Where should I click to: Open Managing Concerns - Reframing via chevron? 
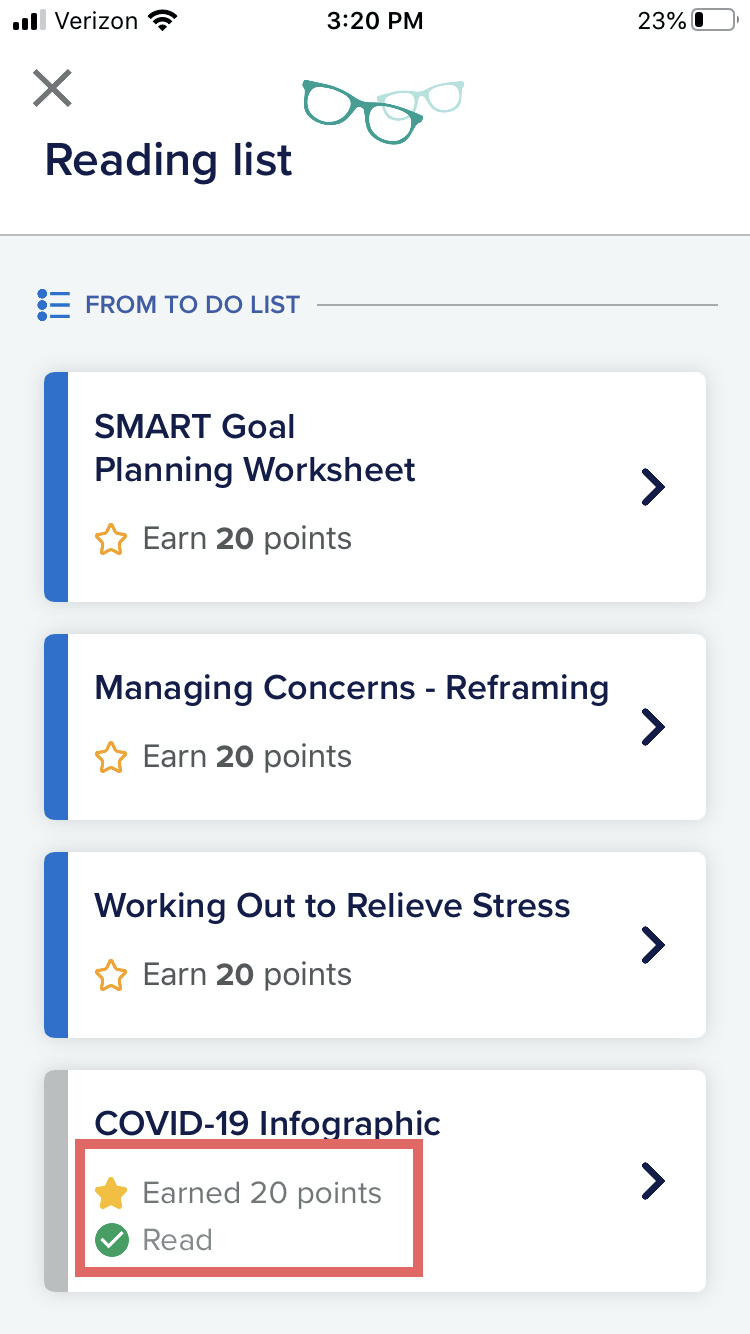click(653, 726)
